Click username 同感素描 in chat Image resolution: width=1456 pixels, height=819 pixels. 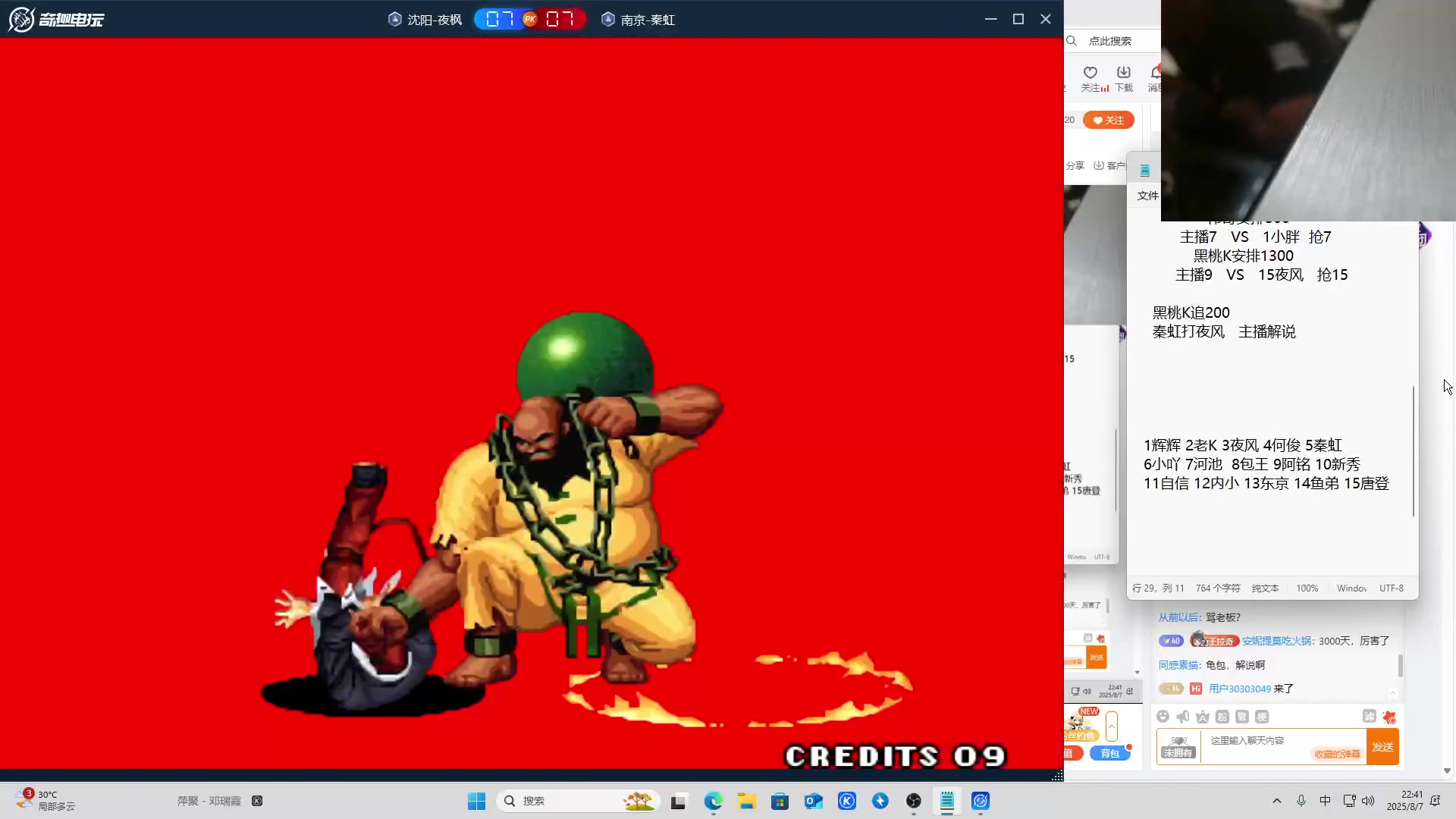pyautogui.click(x=1178, y=665)
